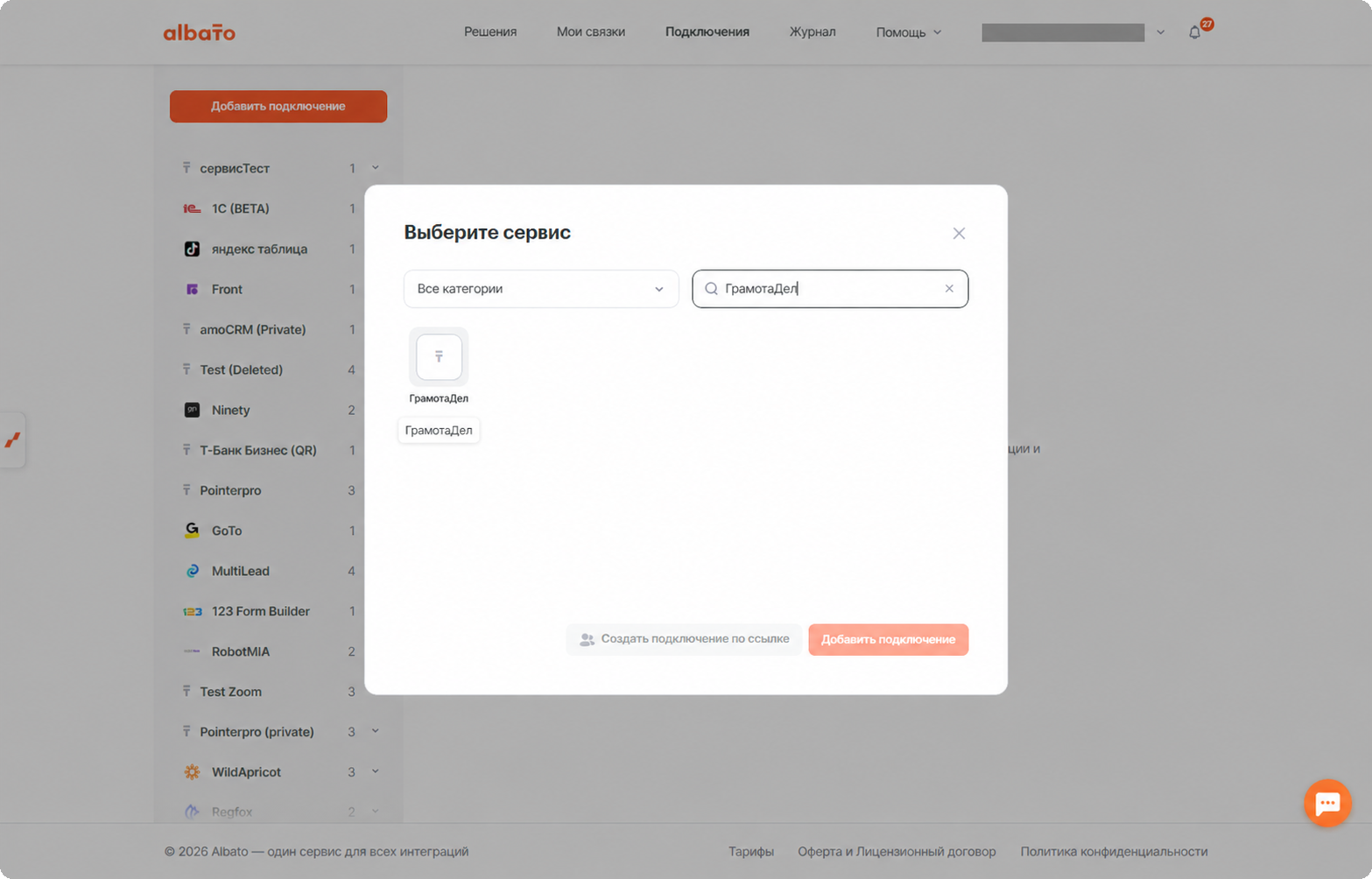Screen dimensions: 1372x879
Task: Click the 1C (BETA) icon
Action: click(x=192, y=208)
